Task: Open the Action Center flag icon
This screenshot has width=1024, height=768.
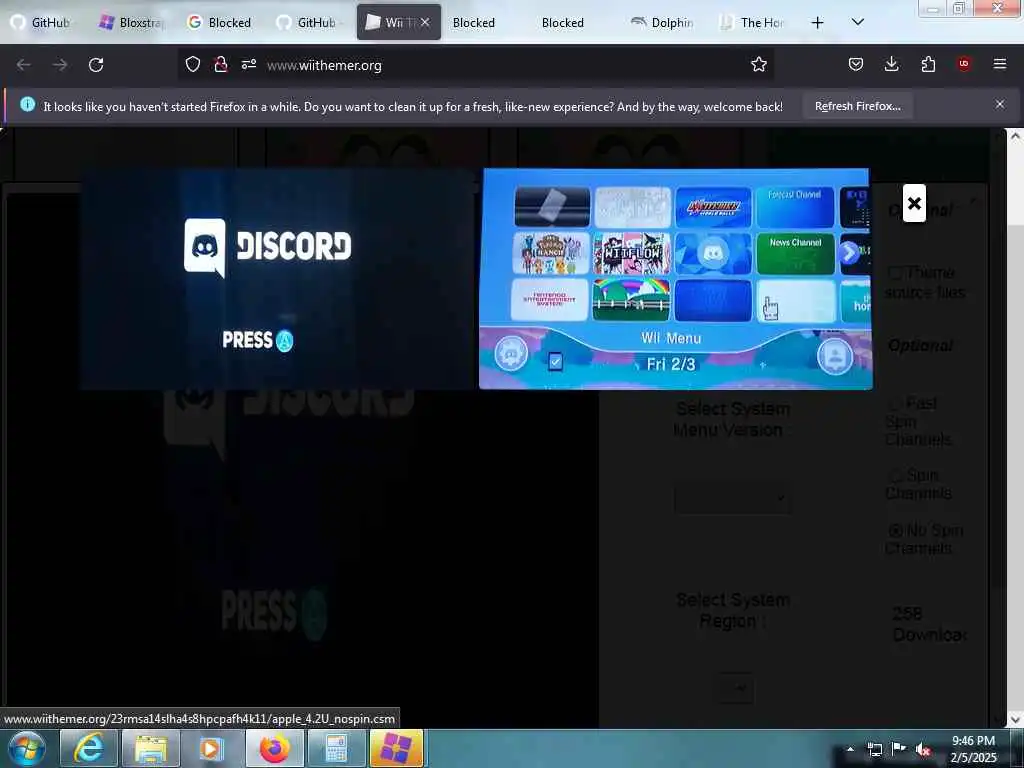Action: pos(899,749)
